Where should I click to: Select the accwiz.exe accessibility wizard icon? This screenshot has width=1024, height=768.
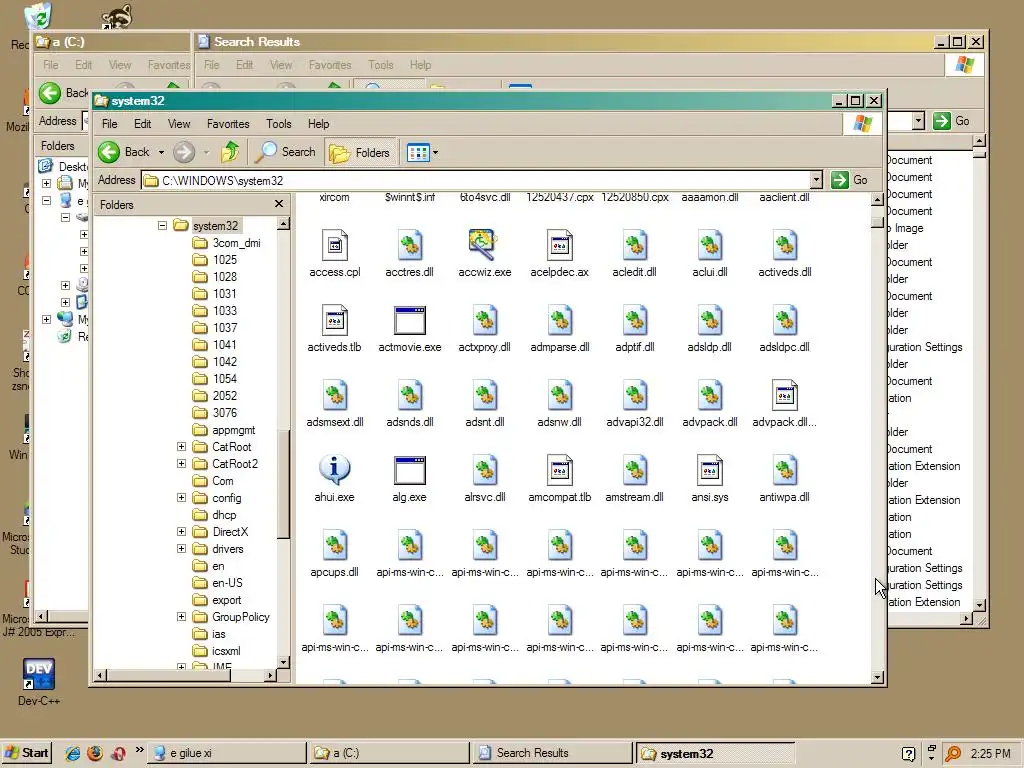(x=484, y=246)
